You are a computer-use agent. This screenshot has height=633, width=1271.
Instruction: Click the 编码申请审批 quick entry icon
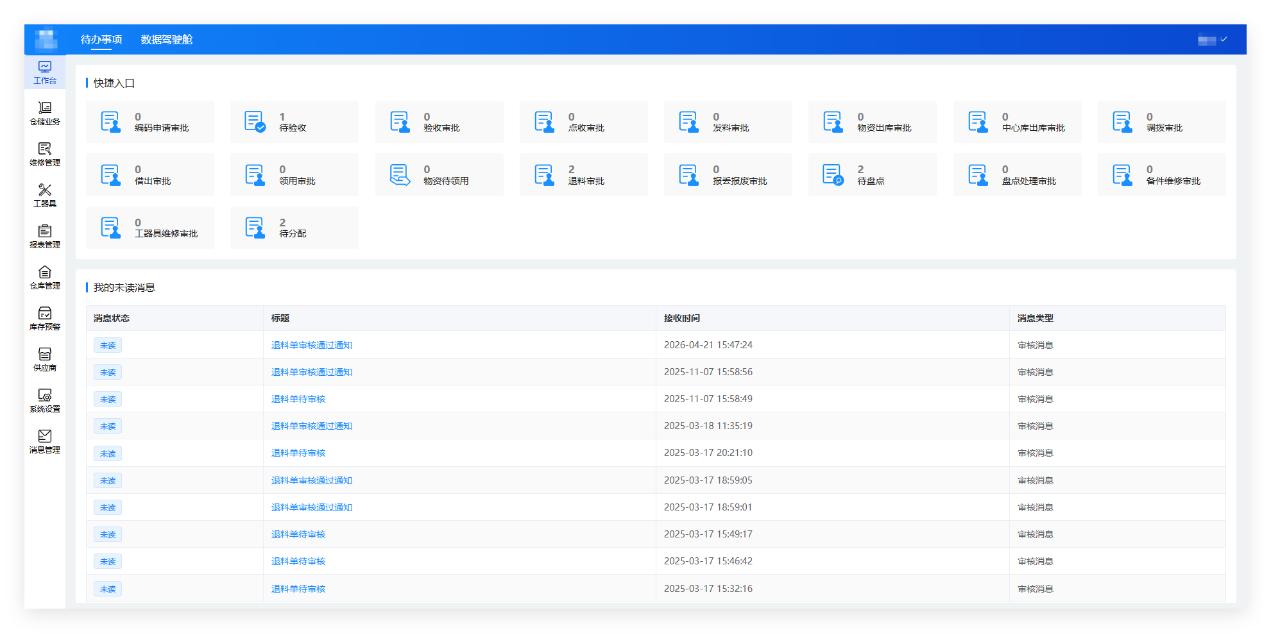point(111,122)
